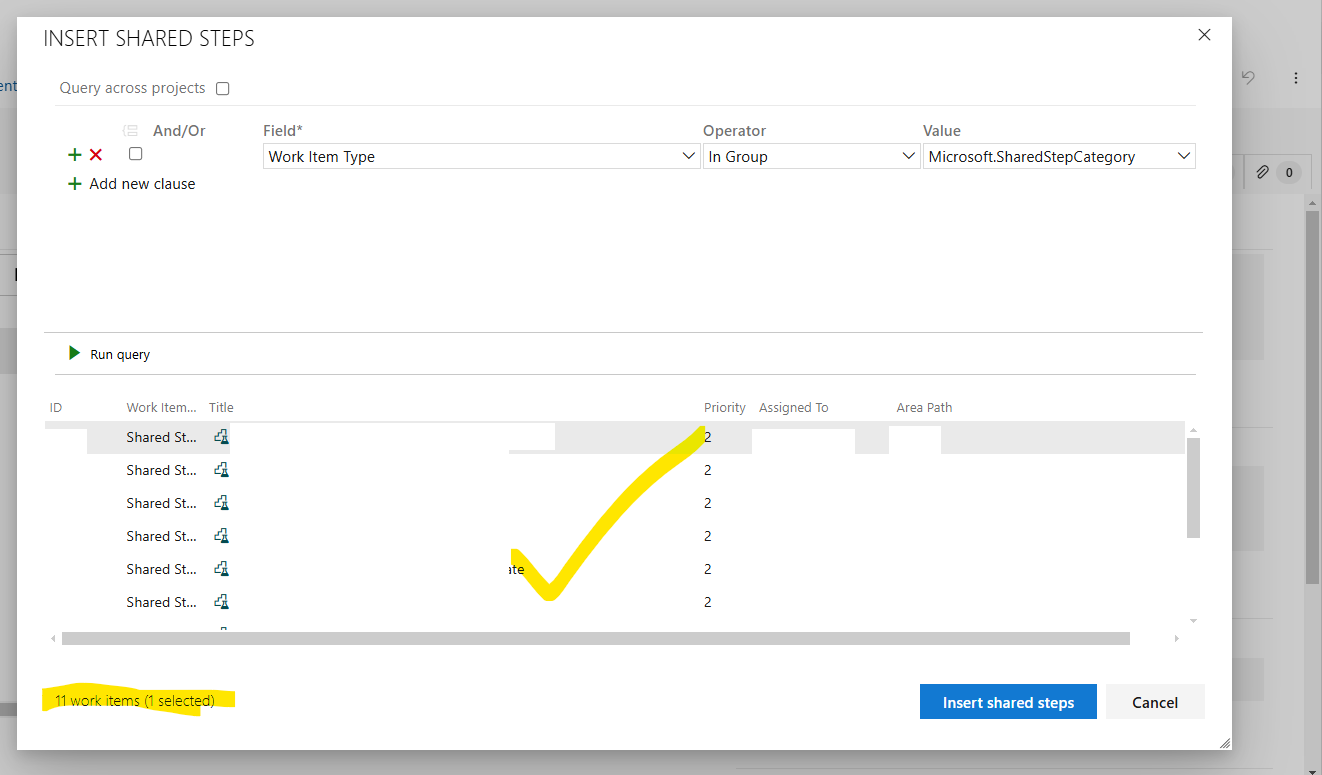Add a new clause via its text link
Image resolution: width=1322 pixels, height=775 pixels.
click(x=142, y=184)
